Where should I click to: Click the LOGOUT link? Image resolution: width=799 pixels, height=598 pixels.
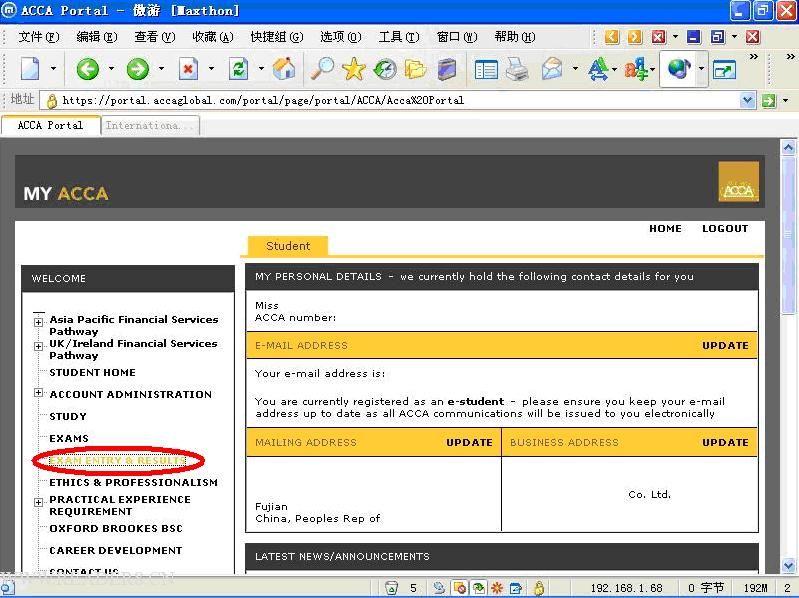tap(725, 229)
